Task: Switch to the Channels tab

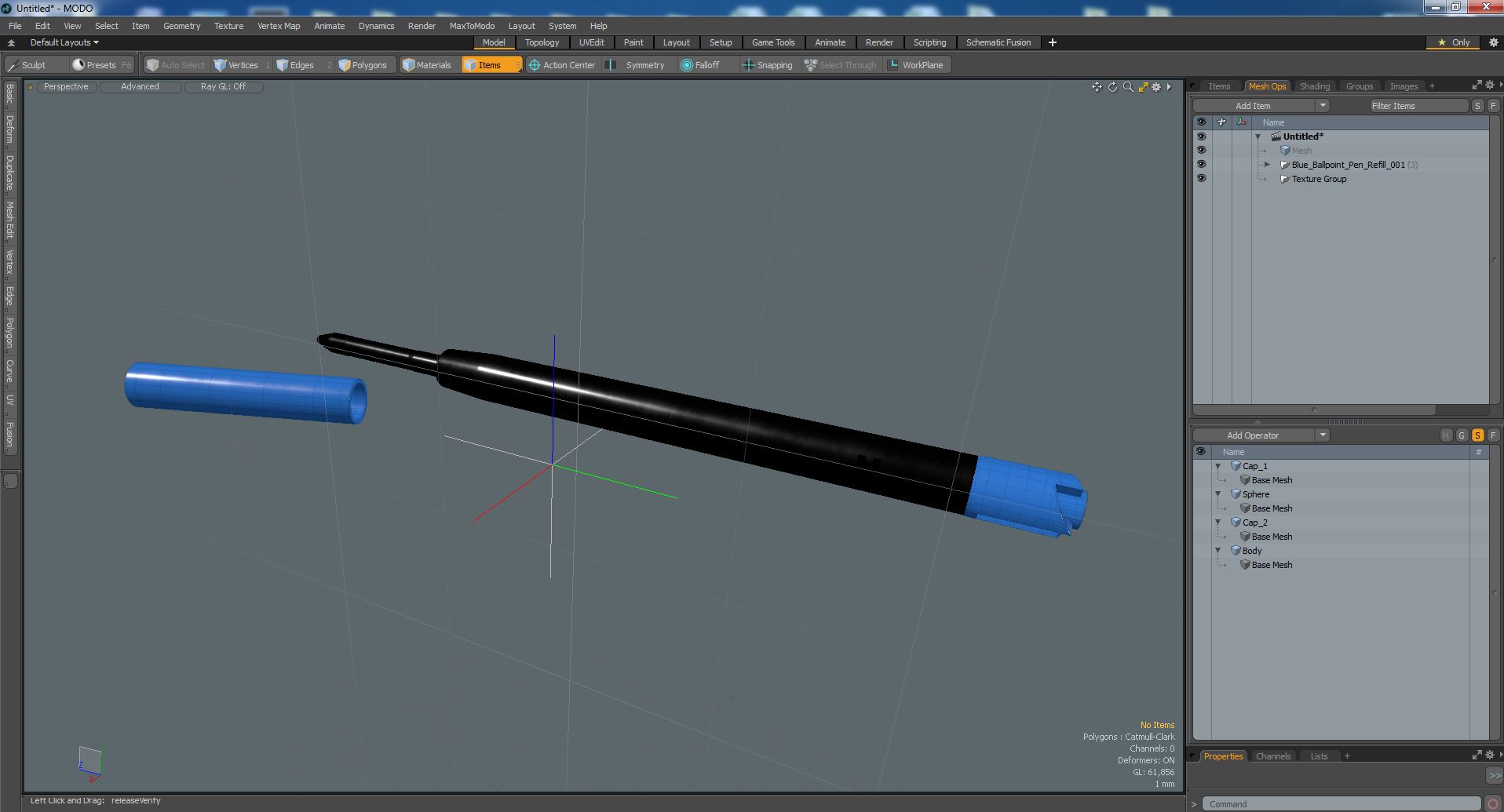Action: pyautogui.click(x=1272, y=756)
